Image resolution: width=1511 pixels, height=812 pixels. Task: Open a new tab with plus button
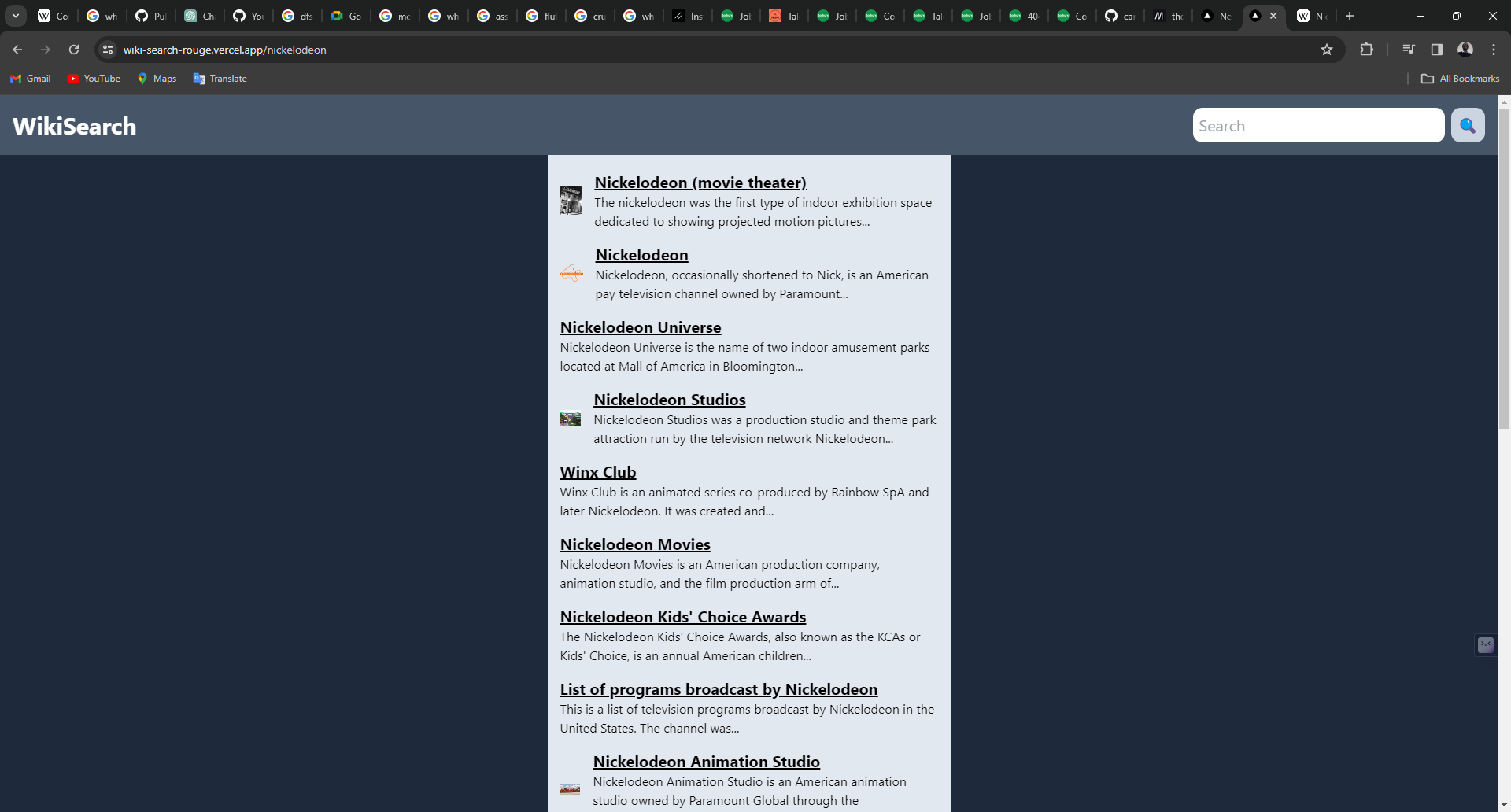[x=1350, y=16]
